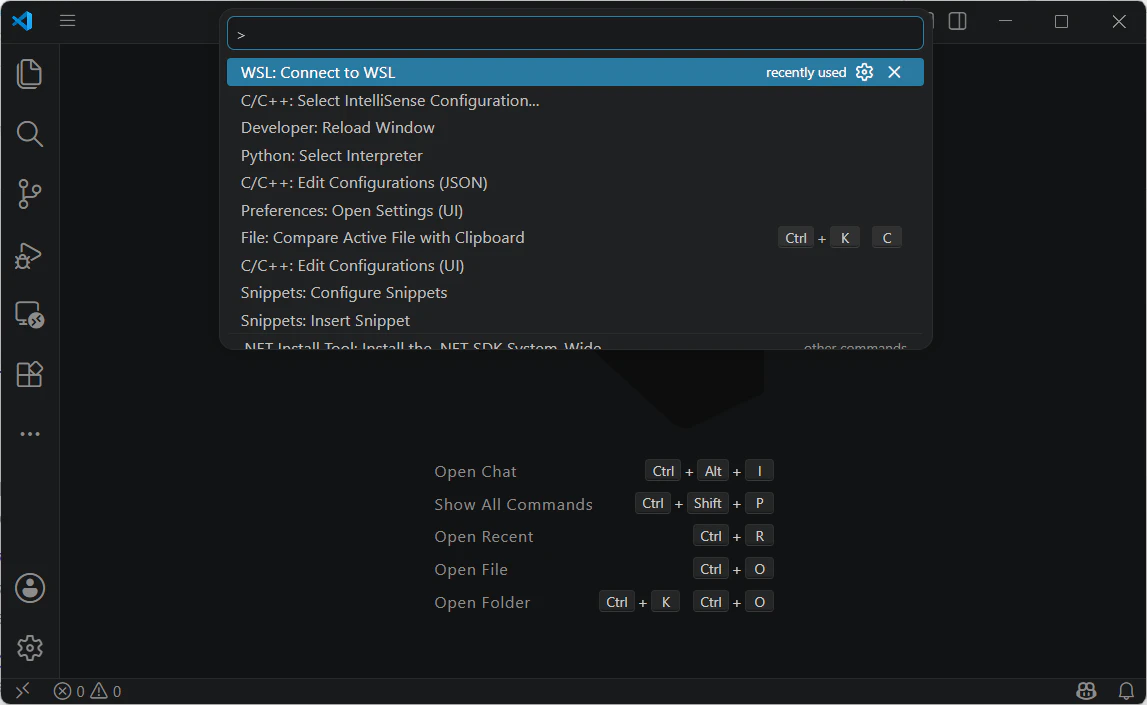Open a remote window from status bar
The width and height of the screenshot is (1147, 705).
(x=23, y=690)
